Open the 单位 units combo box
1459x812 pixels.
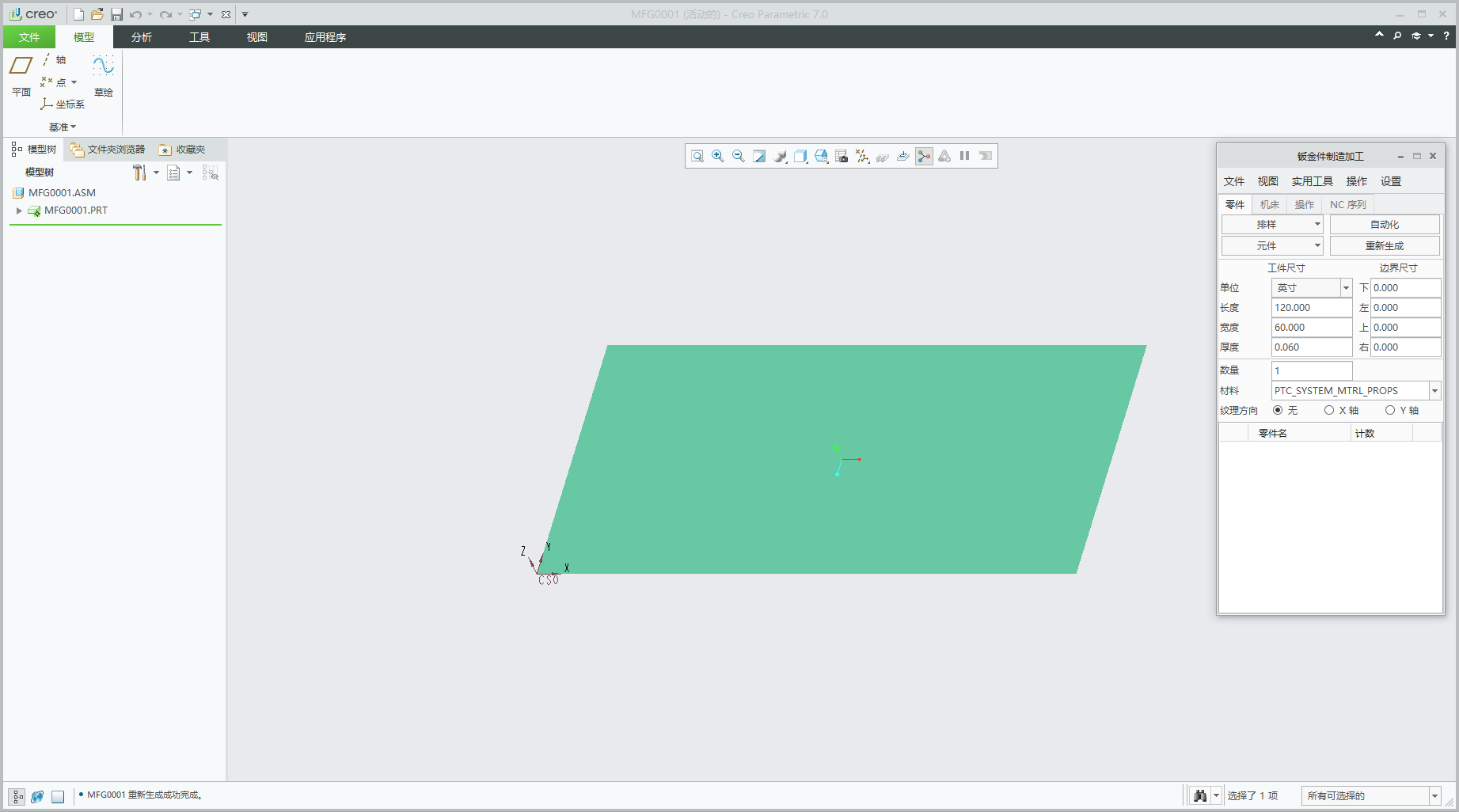[1312, 288]
